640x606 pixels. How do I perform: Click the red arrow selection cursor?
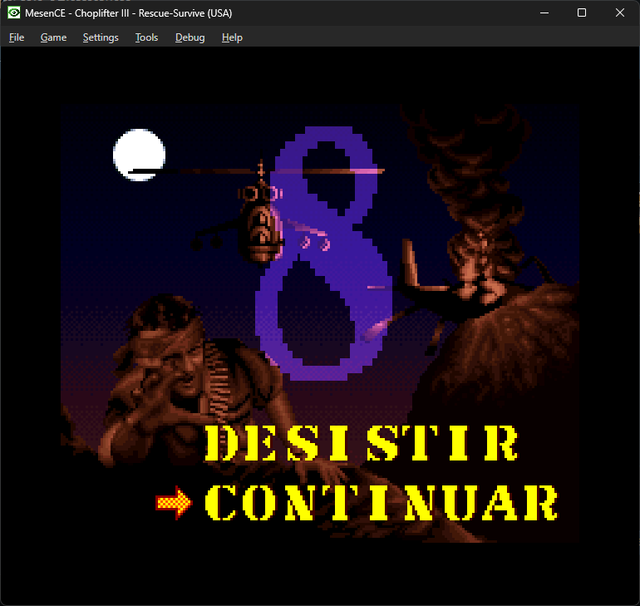pyautogui.click(x=174, y=503)
